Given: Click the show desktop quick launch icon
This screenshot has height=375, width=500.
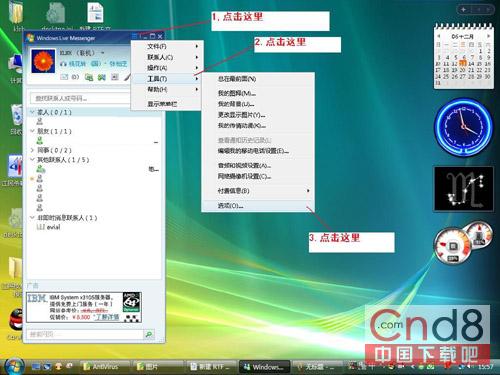Looking at the screenshot, I should [36, 367].
